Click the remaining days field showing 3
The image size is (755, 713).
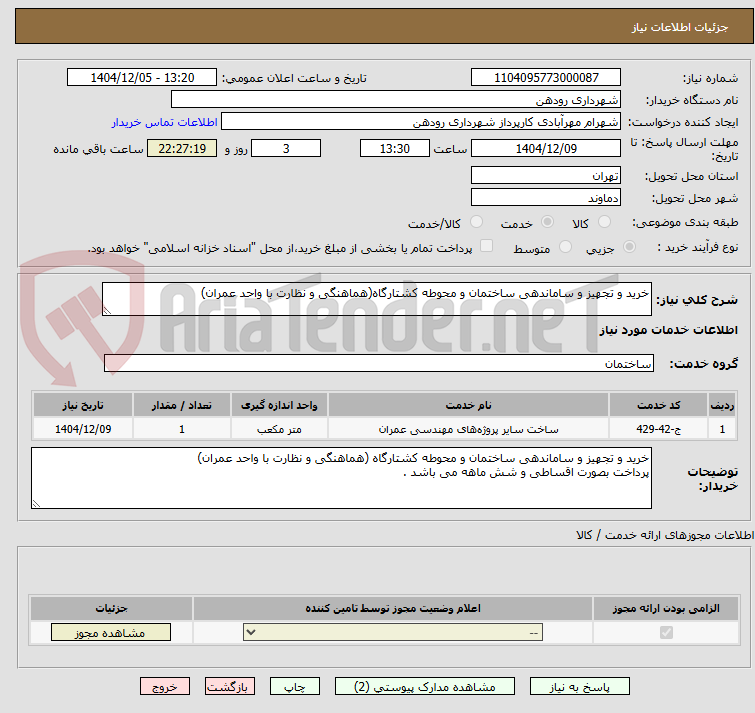click(x=286, y=148)
